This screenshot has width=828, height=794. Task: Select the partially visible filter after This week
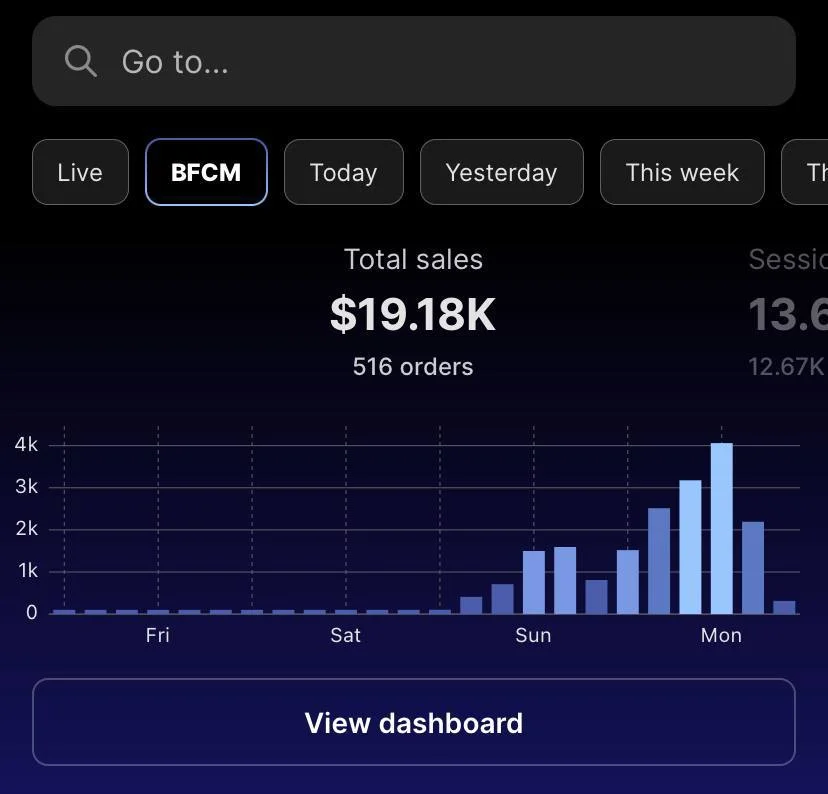(x=805, y=172)
